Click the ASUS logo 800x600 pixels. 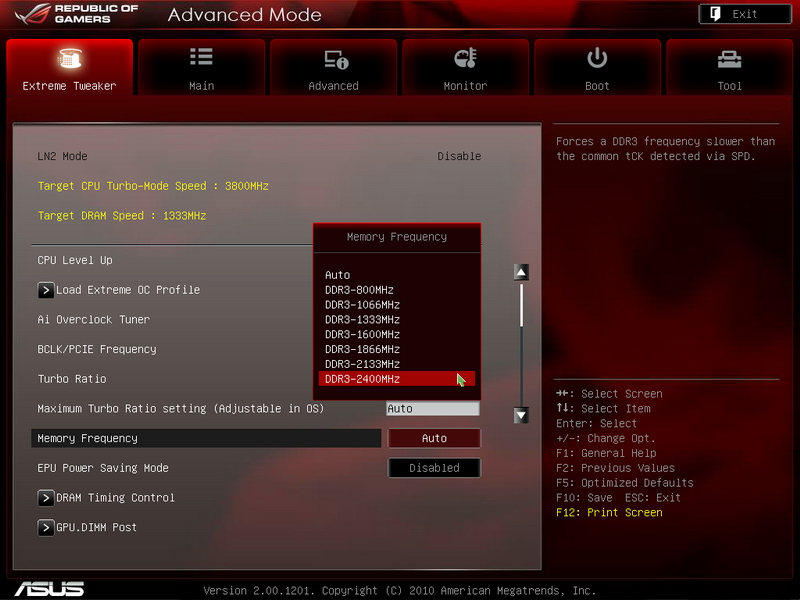click(49, 589)
